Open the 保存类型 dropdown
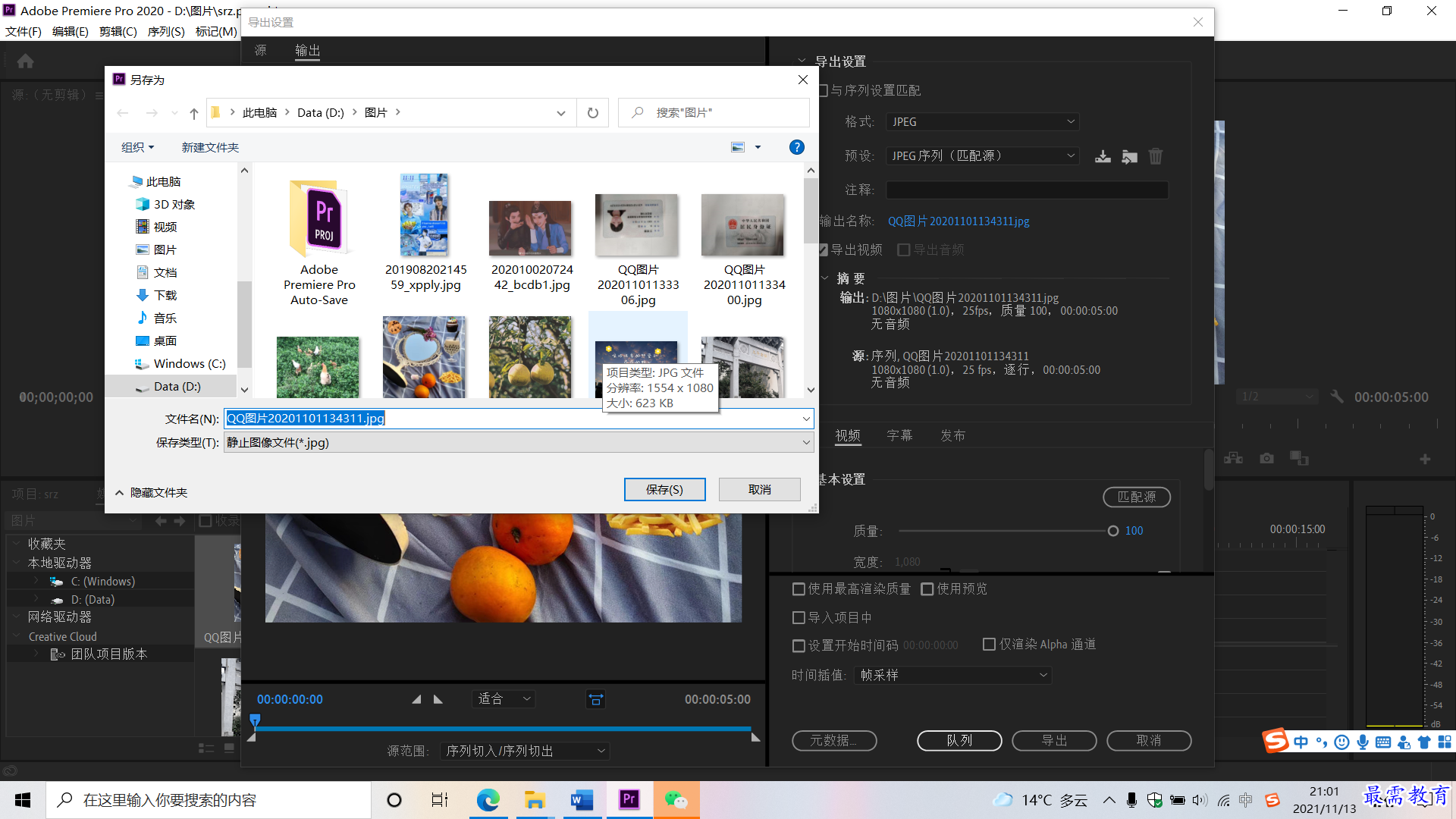 coord(519,442)
